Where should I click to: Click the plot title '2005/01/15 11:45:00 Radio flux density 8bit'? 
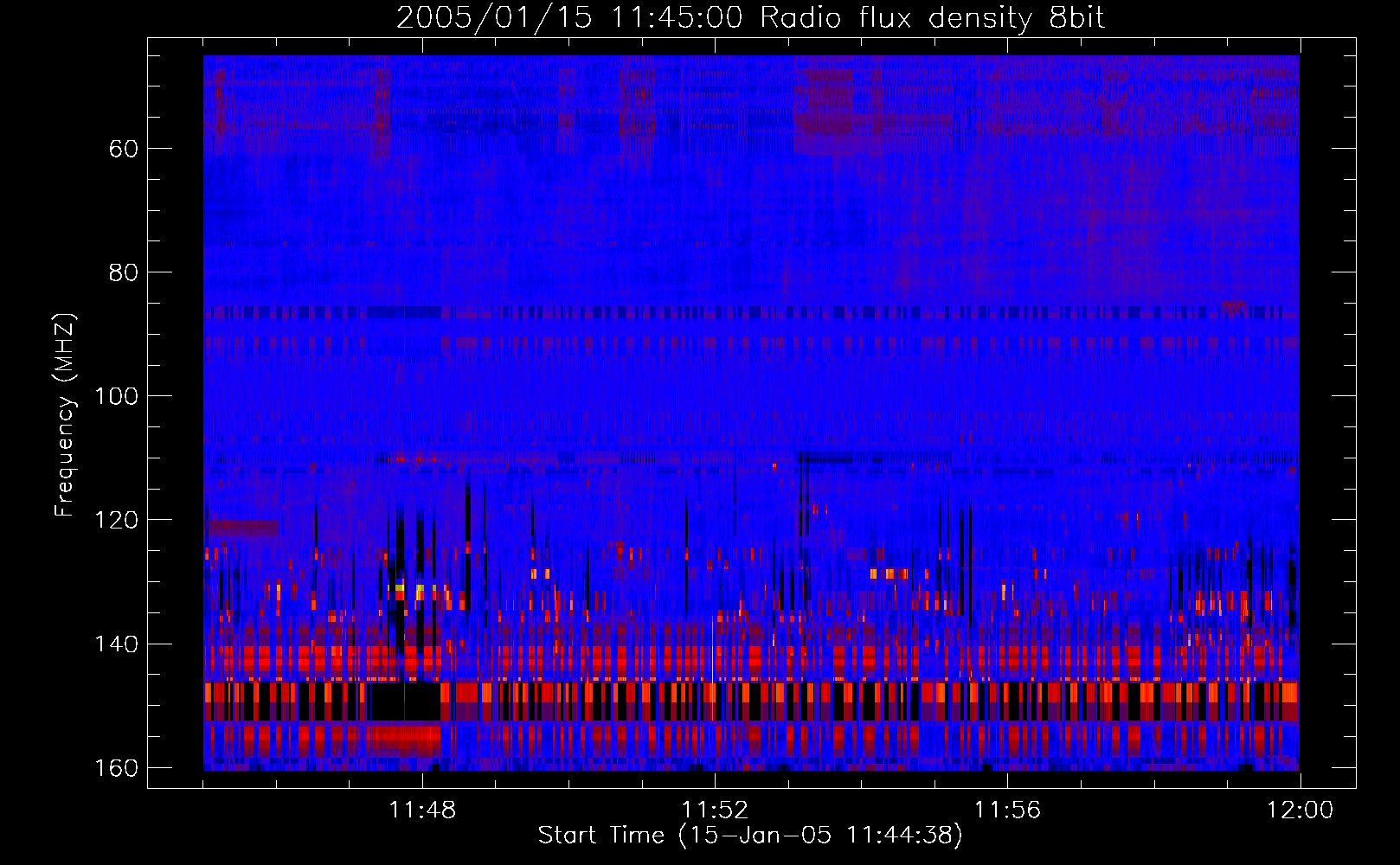click(750, 18)
